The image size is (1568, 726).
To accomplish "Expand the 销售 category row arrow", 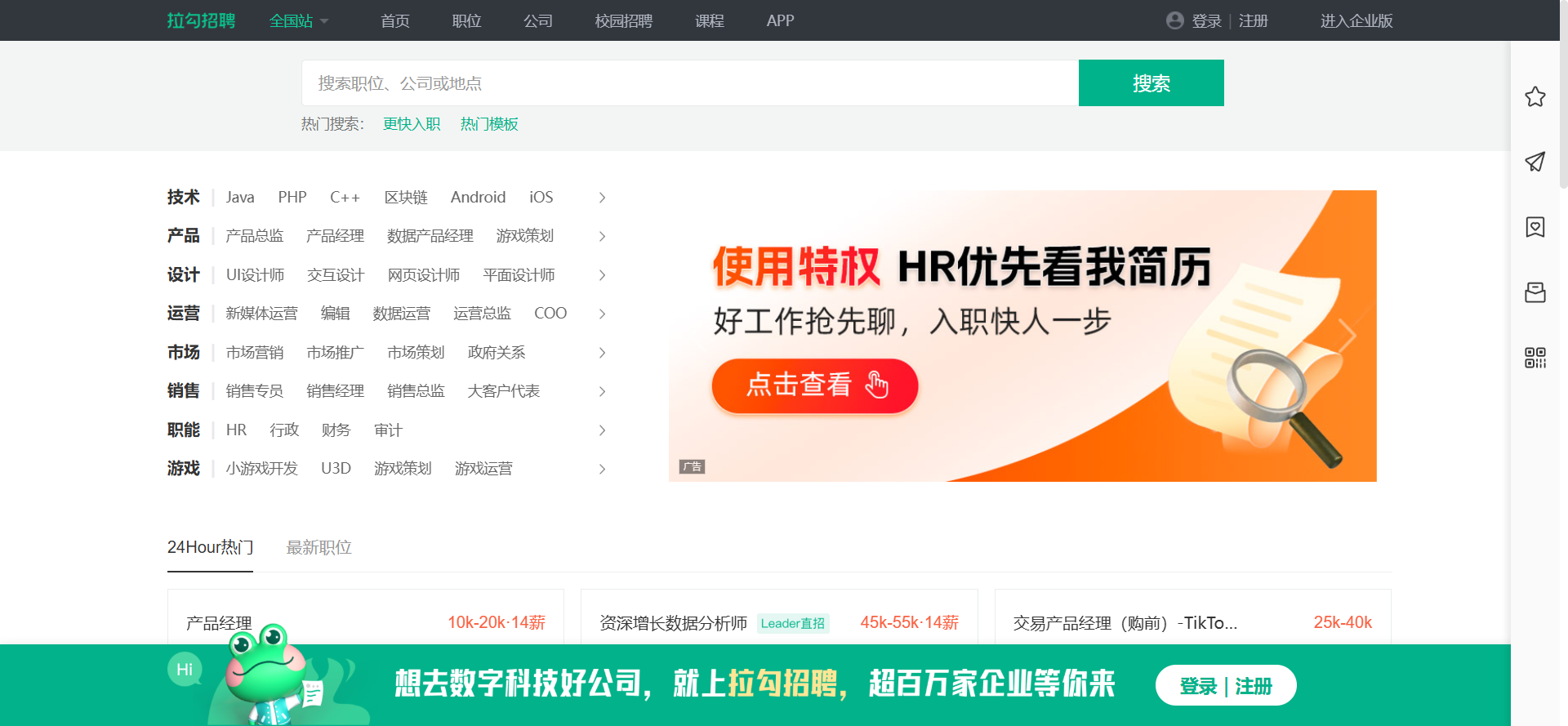I will 602,391.
